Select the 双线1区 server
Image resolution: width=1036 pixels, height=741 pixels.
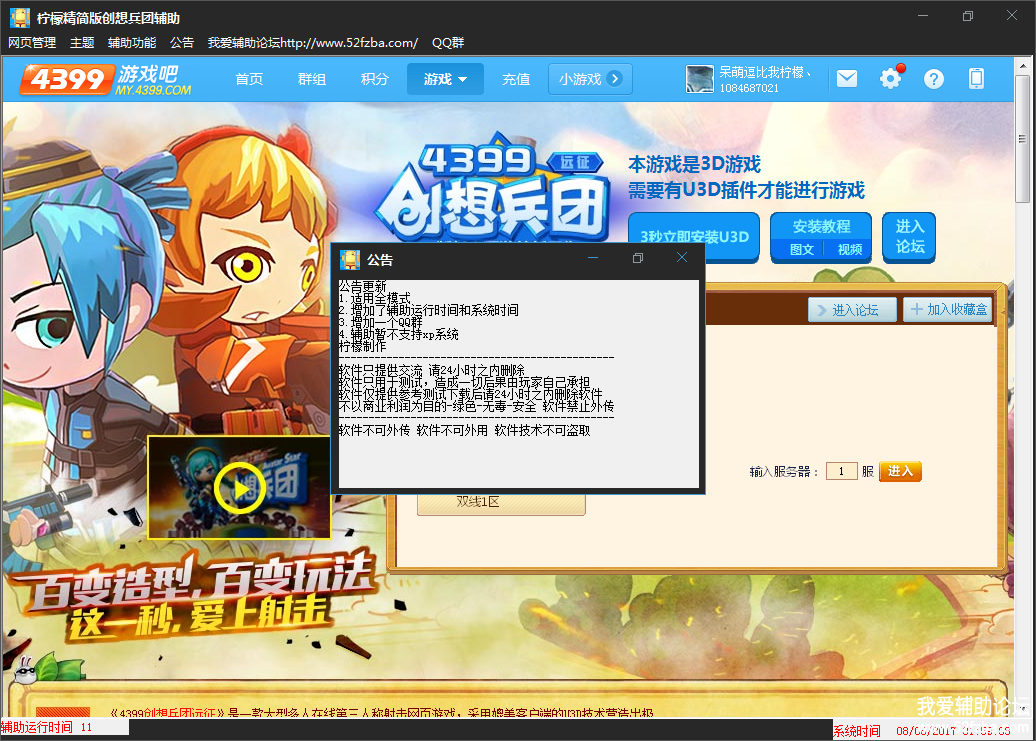click(501, 503)
